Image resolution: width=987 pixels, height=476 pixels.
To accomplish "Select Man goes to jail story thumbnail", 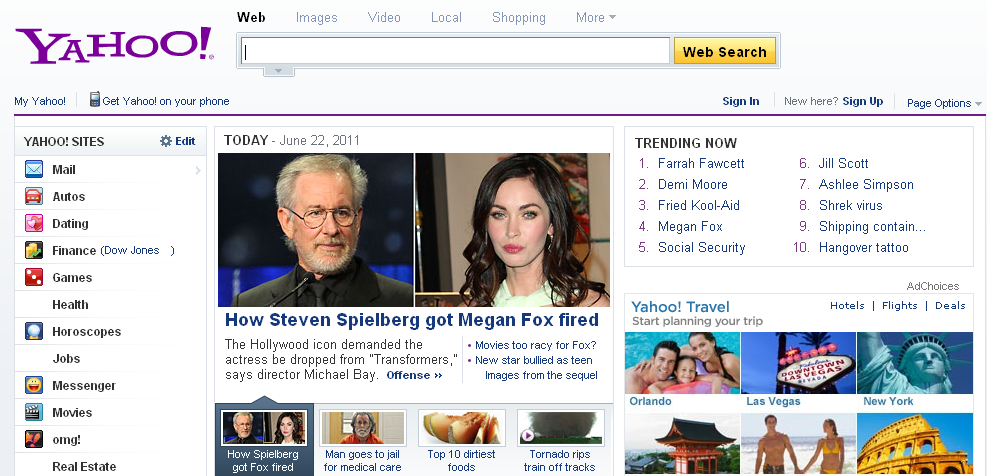I will coord(362,428).
